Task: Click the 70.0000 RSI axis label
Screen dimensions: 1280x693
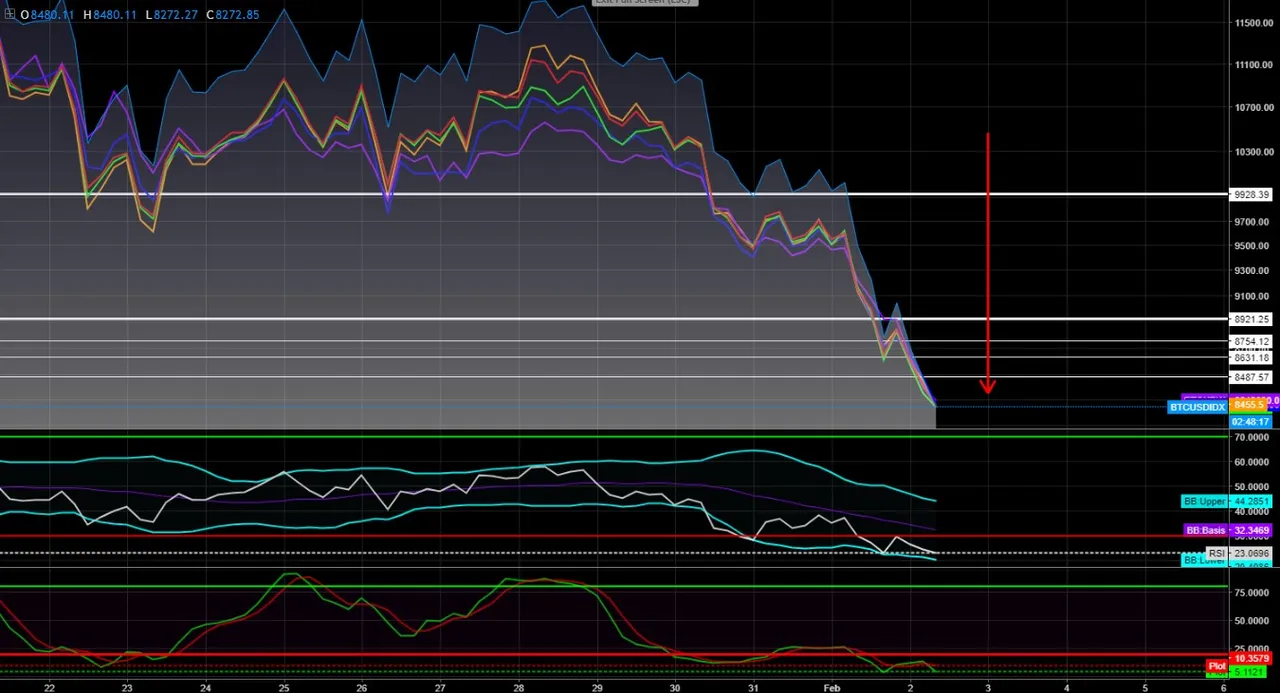Action: click(x=1254, y=438)
